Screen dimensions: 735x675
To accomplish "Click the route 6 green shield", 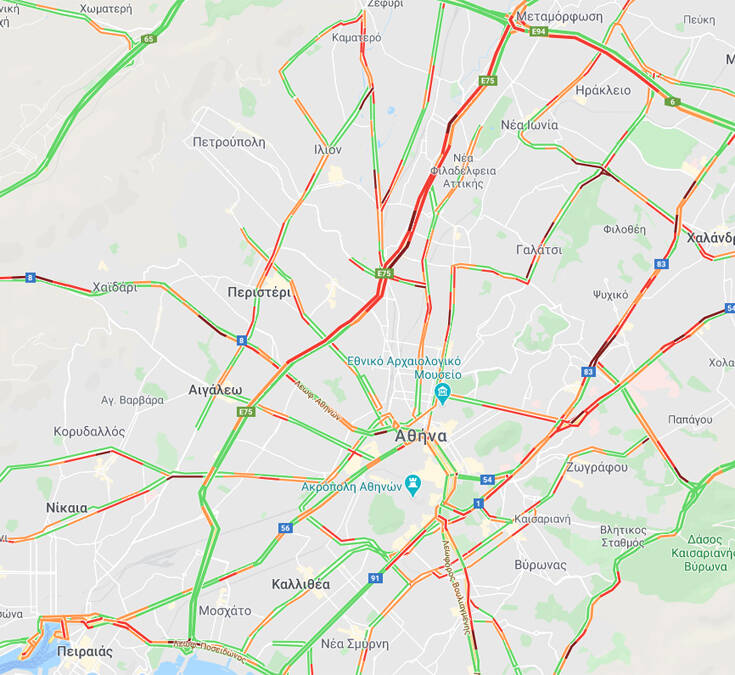I will click(x=673, y=102).
